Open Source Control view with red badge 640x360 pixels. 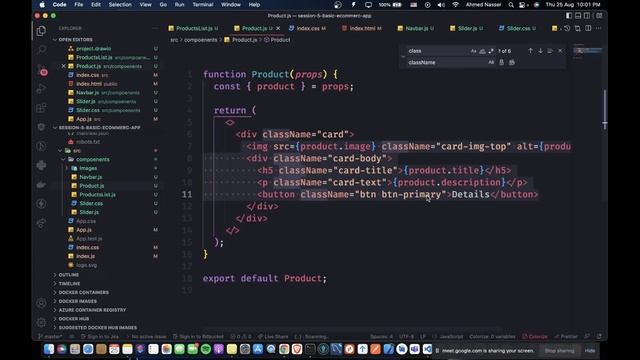(x=42, y=70)
